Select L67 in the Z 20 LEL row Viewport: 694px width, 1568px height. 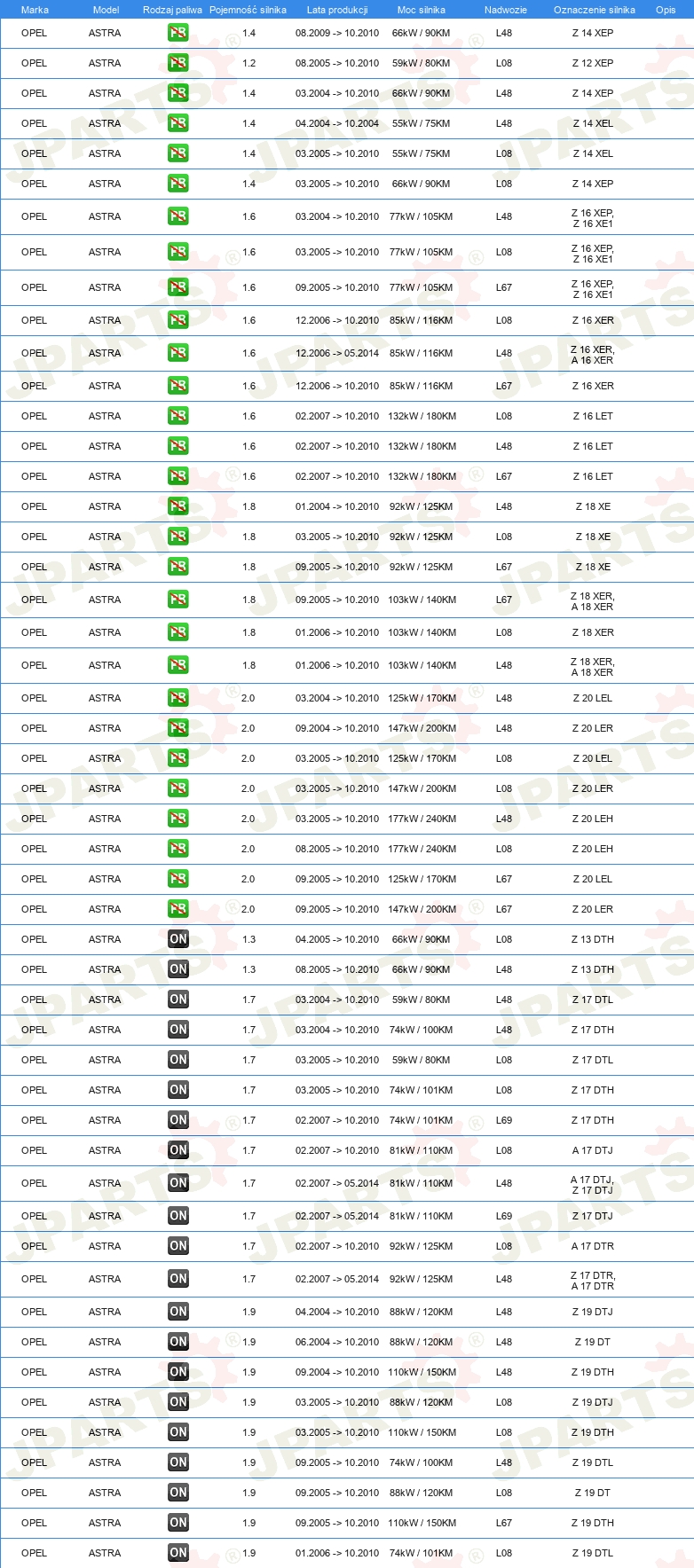[504, 879]
